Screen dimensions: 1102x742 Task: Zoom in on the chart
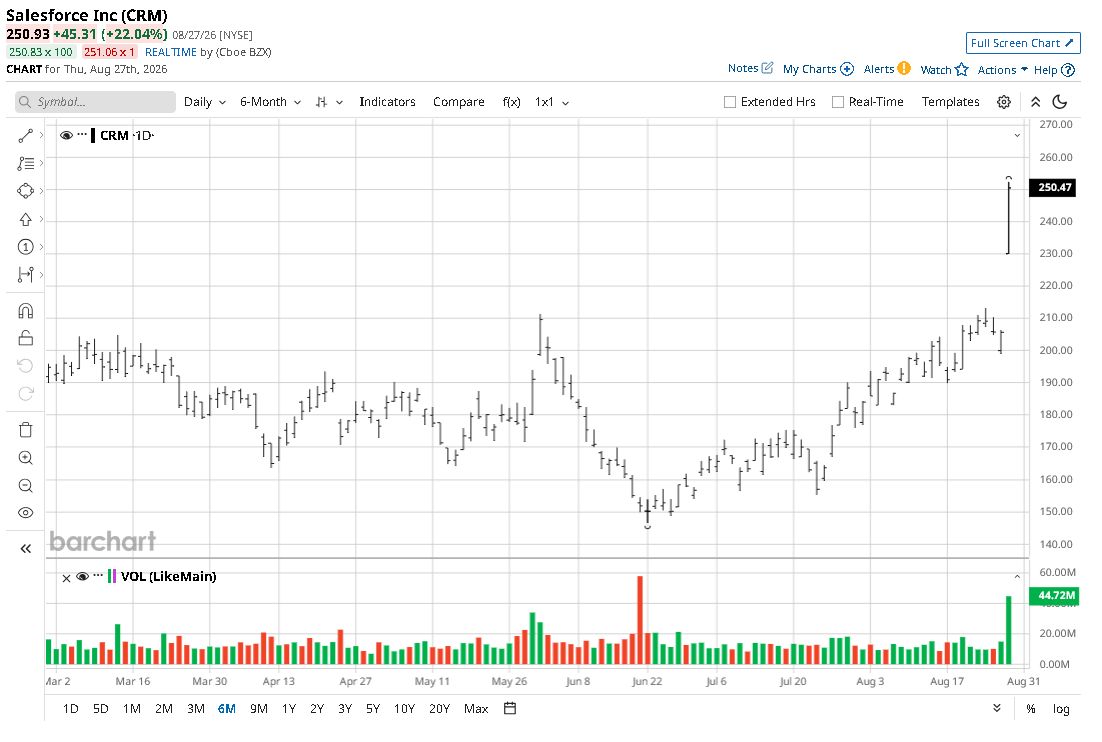coord(25,458)
